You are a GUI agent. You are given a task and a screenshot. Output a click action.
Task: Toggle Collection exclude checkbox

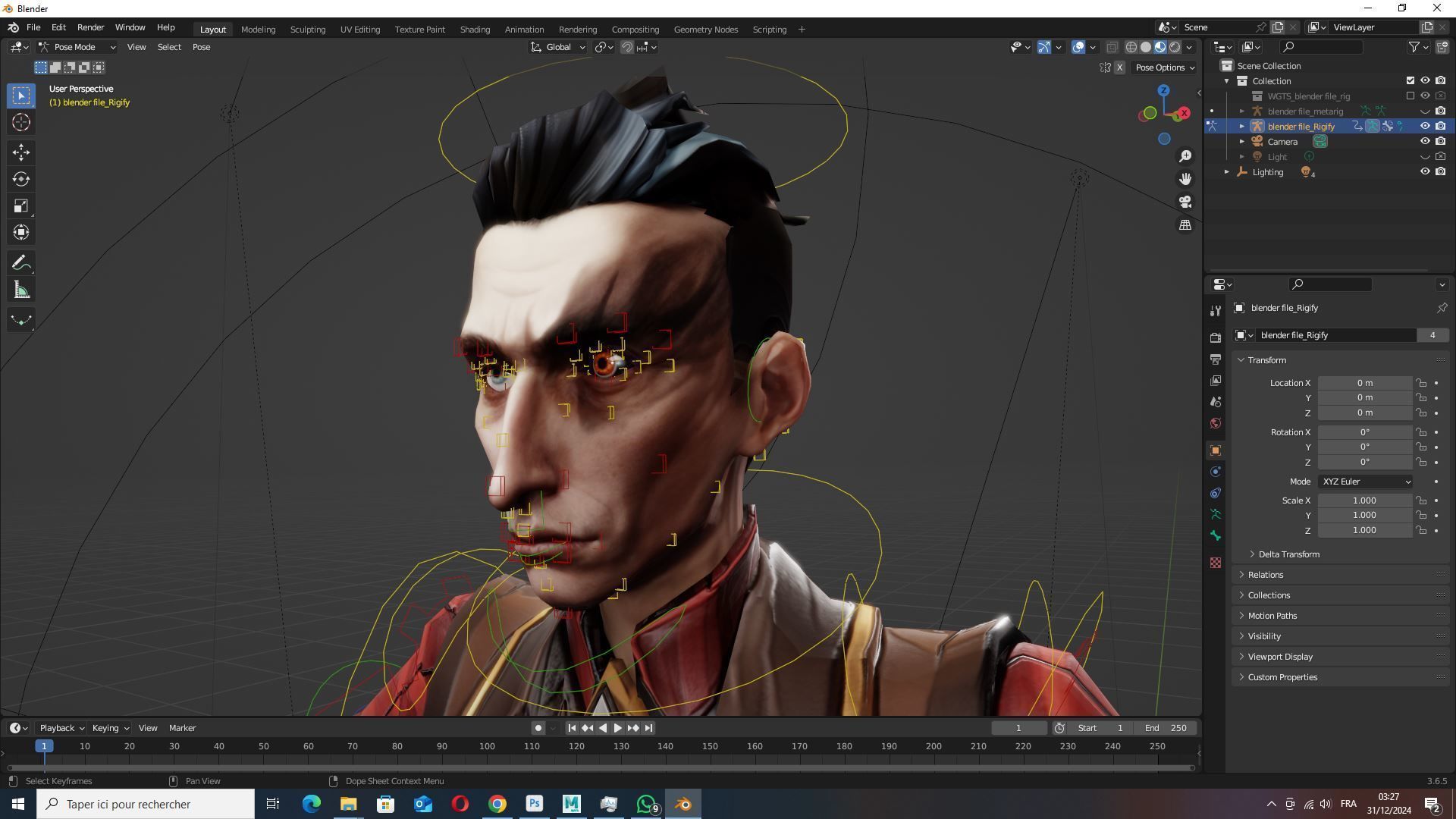pyautogui.click(x=1410, y=80)
